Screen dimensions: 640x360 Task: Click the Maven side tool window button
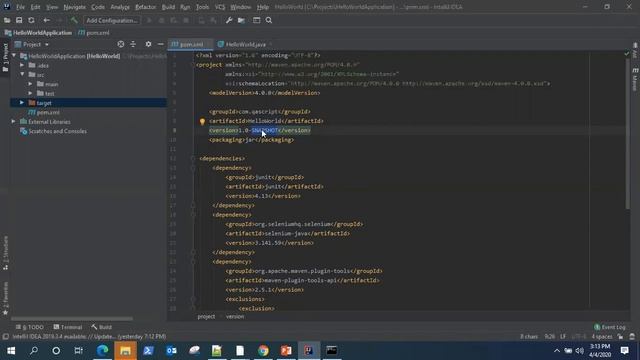pos(635,80)
